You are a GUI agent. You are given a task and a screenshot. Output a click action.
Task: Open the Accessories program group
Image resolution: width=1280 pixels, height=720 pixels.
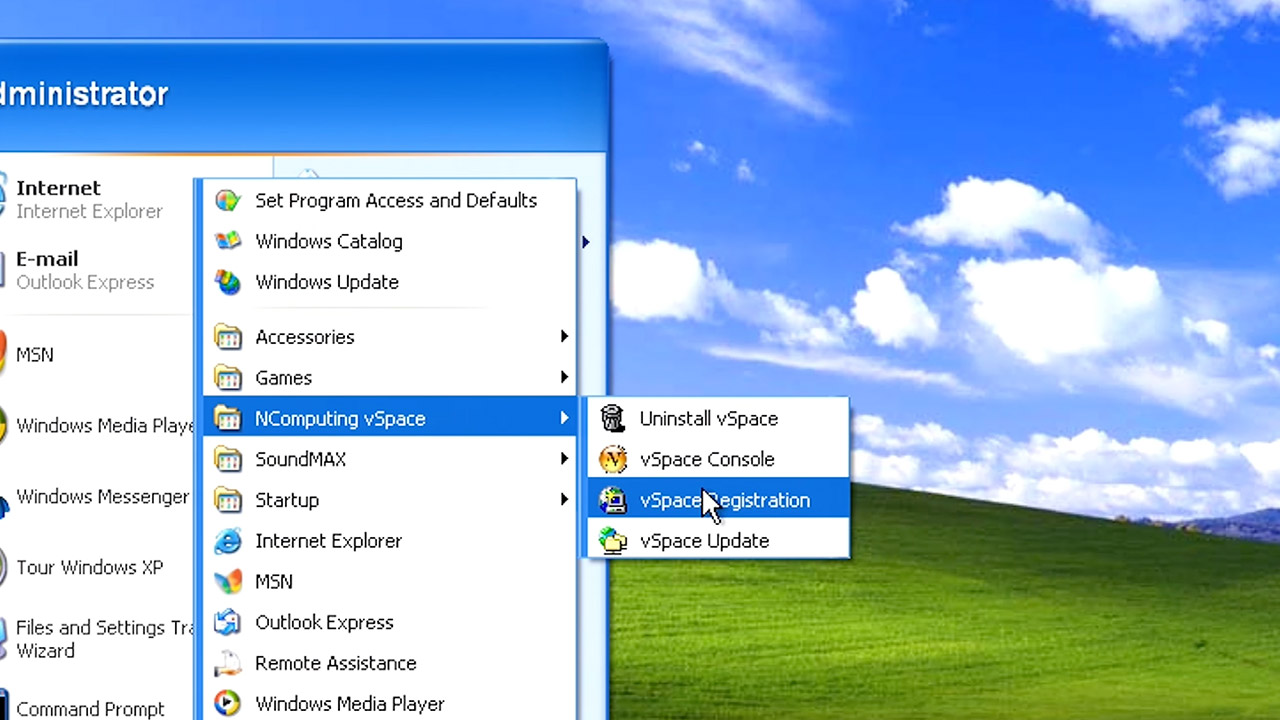(x=390, y=337)
